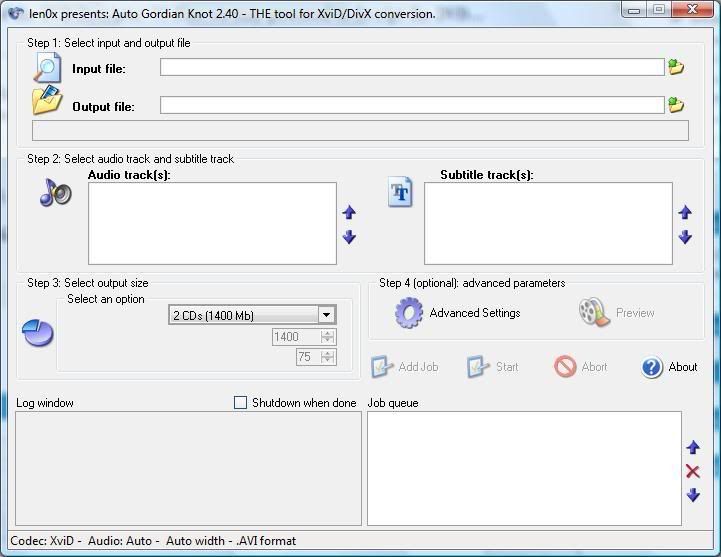Image resolution: width=721 pixels, height=557 pixels.
Task: Click the 75 value spinner arrows
Action: [327, 357]
